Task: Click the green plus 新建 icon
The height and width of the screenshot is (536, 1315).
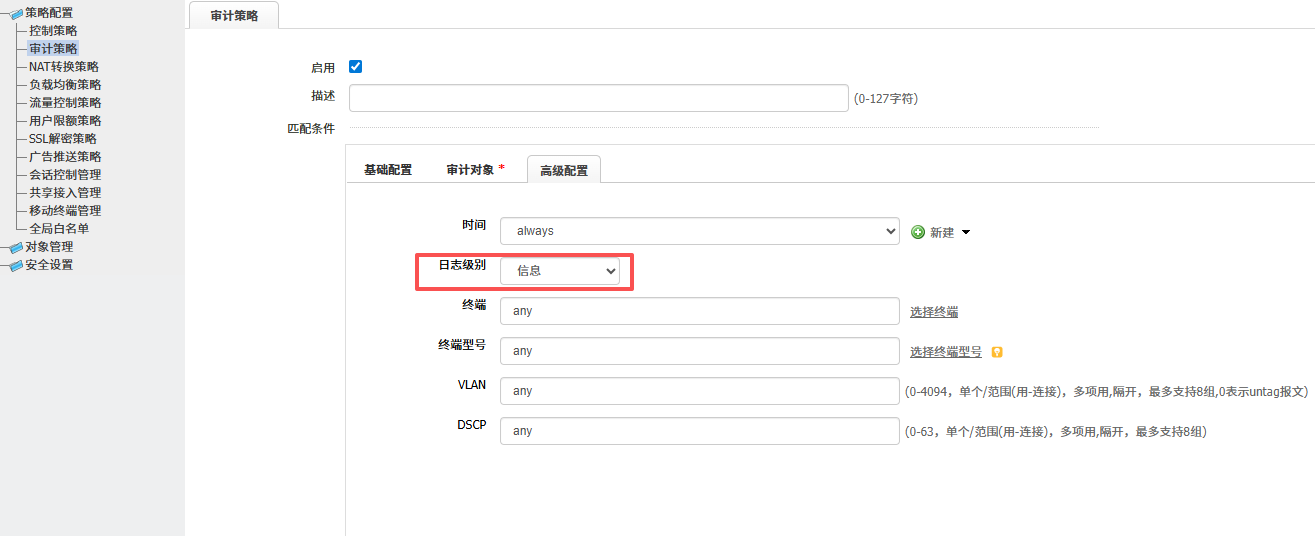Action: tap(918, 232)
